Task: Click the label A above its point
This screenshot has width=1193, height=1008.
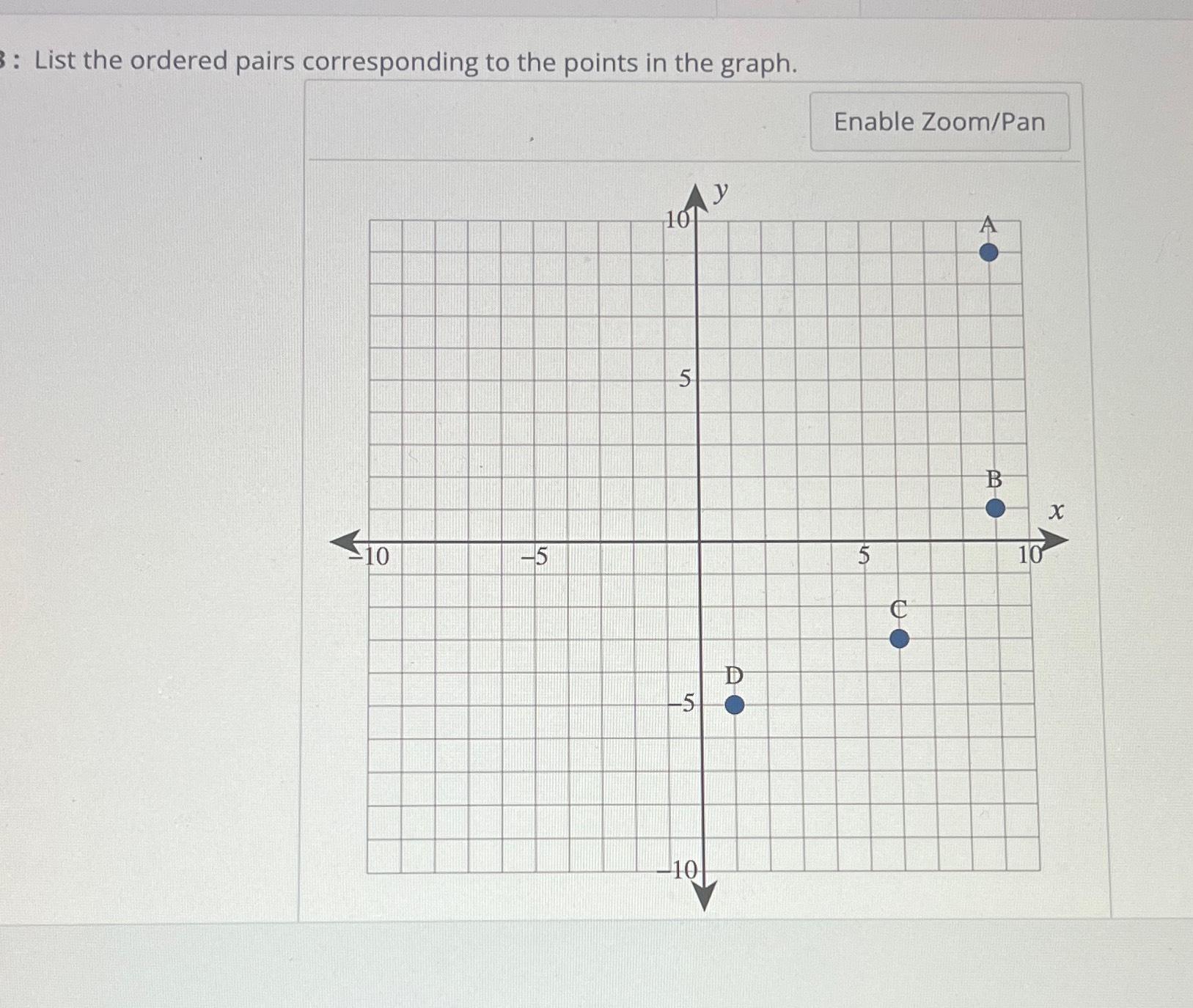Action: point(988,226)
